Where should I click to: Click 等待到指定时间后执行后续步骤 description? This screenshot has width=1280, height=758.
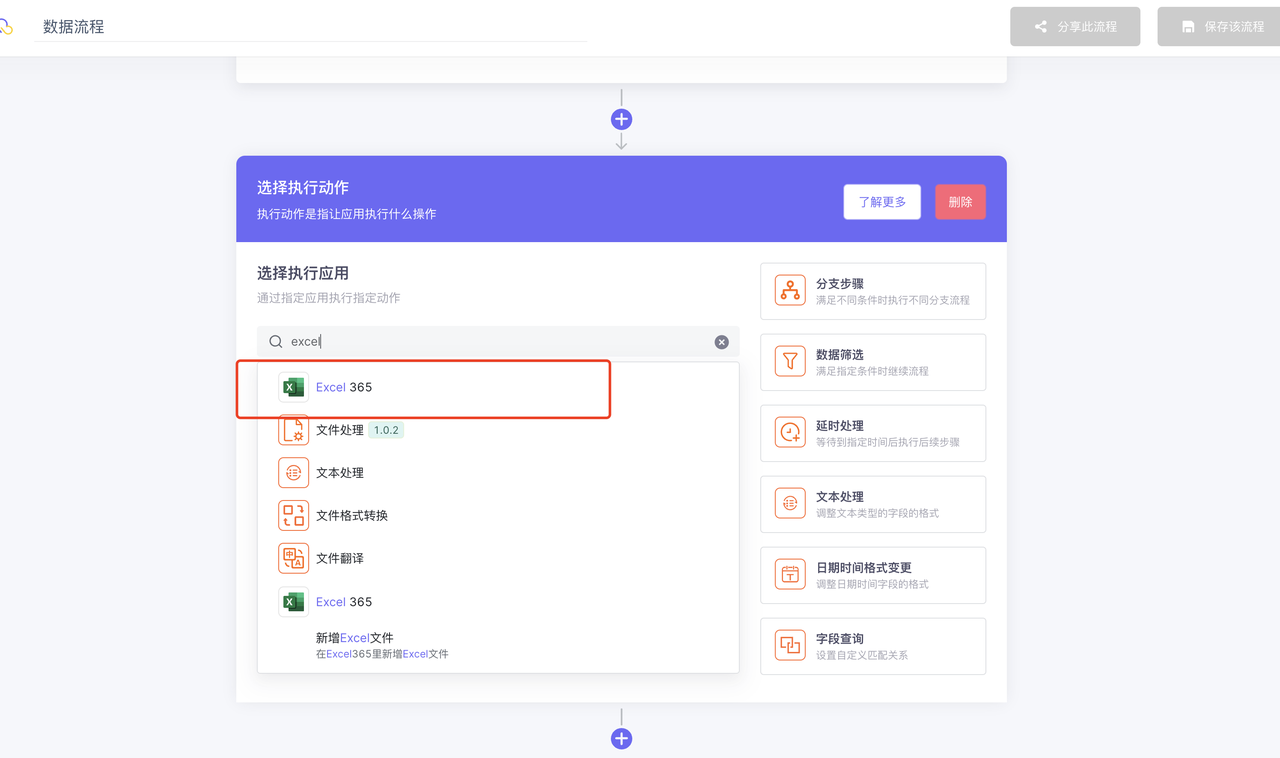click(888, 442)
